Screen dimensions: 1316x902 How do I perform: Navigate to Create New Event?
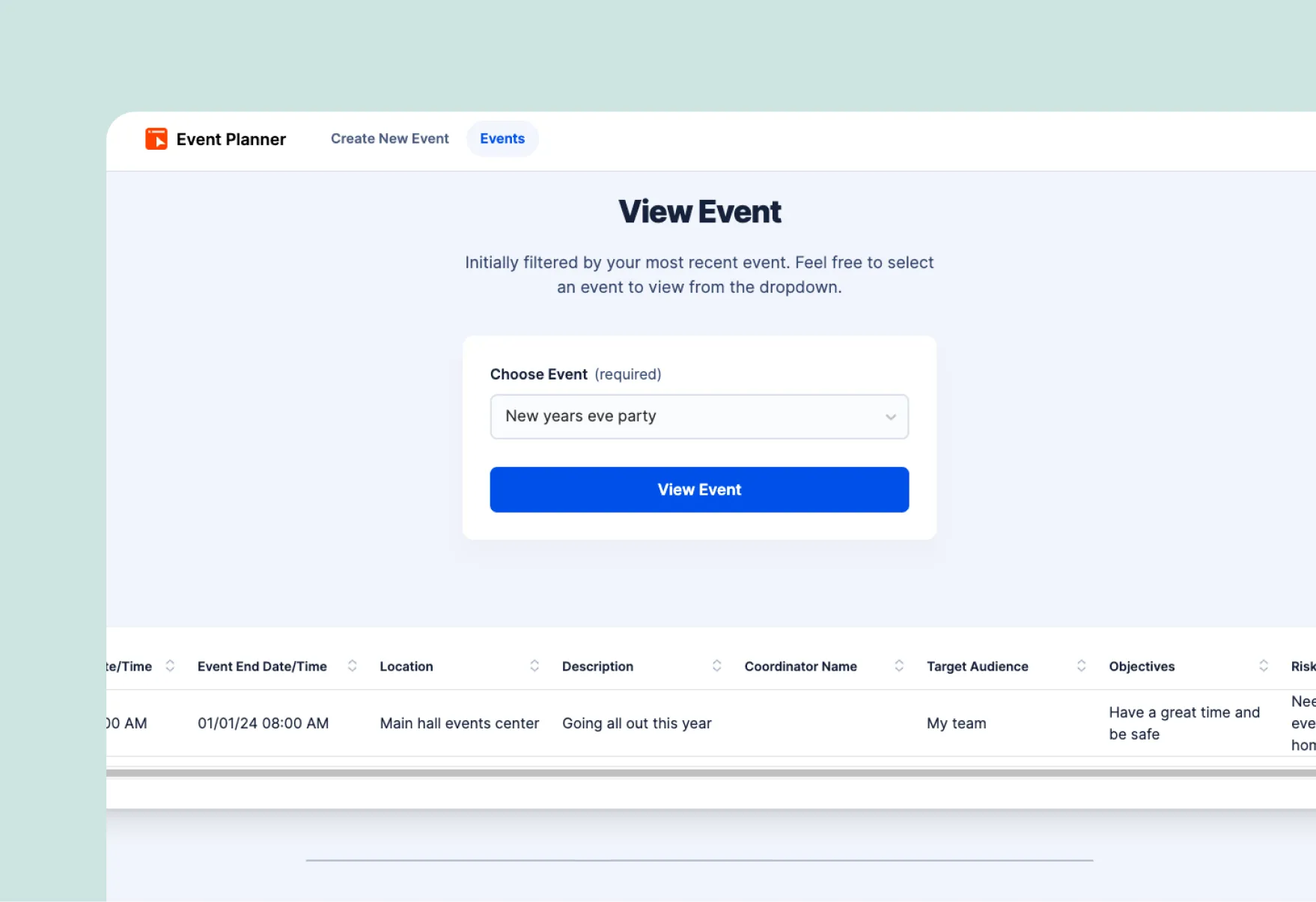point(389,138)
